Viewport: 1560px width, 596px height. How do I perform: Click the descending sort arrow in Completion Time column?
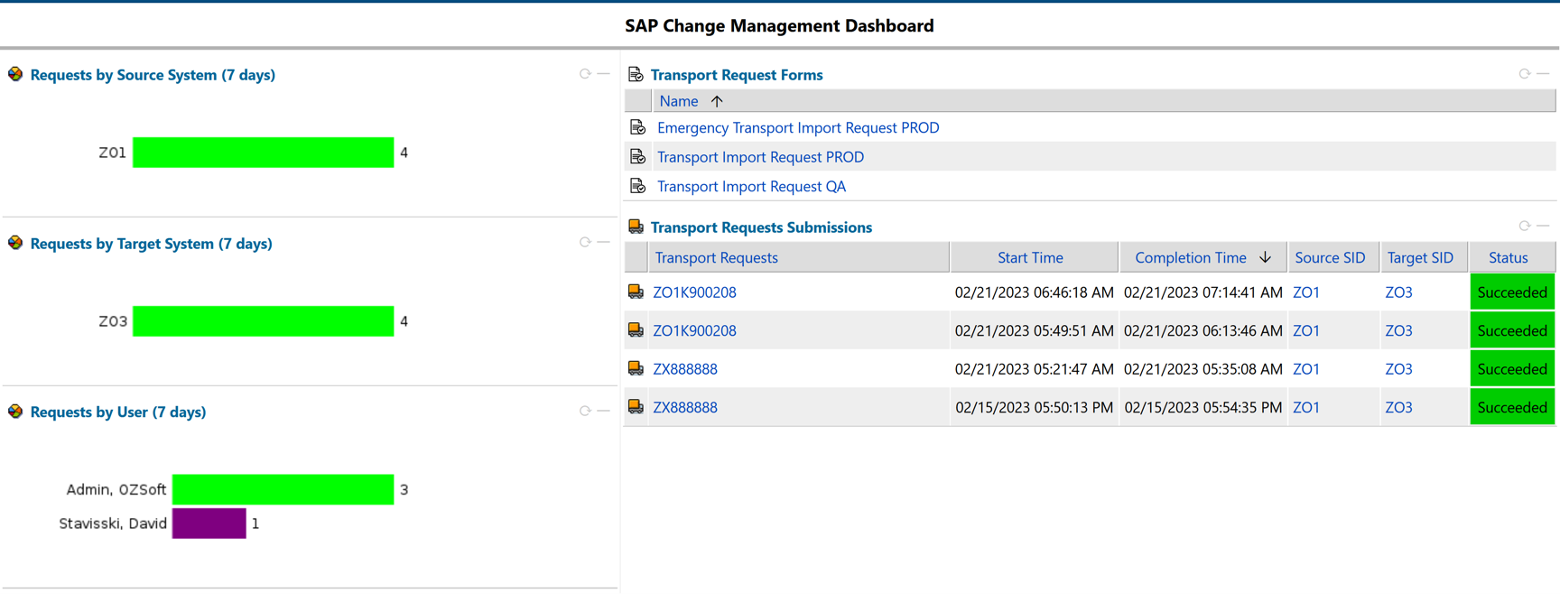pyautogui.click(x=1265, y=258)
